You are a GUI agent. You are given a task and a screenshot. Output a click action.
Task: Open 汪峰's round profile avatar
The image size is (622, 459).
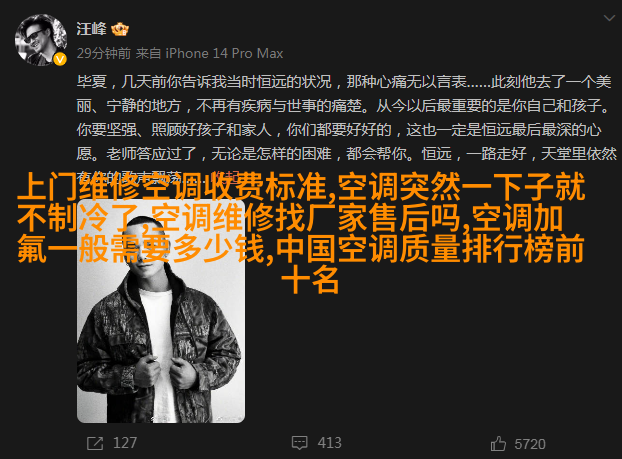41,40
